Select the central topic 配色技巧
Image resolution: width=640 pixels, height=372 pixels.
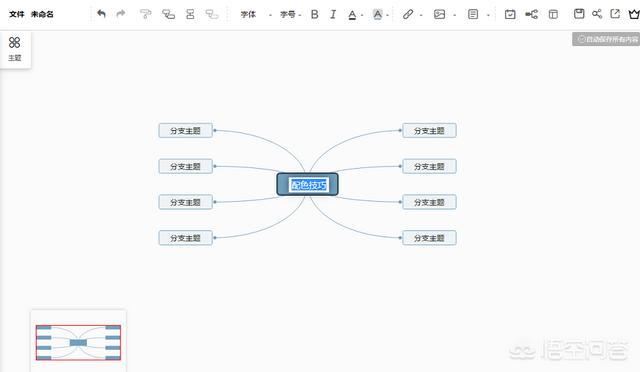[307, 185]
